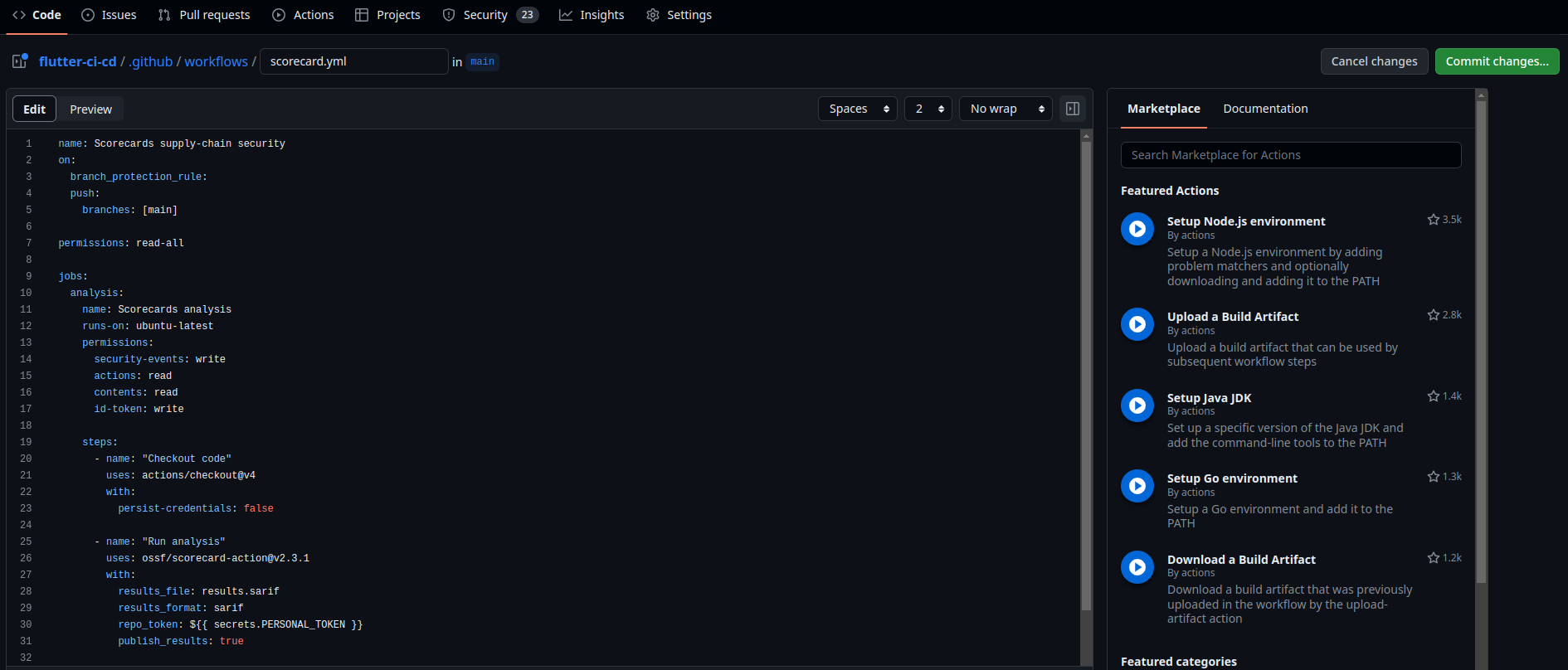Click Setup Node.js environment play icon
The height and width of the screenshot is (670, 1568).
point(1137,229)
